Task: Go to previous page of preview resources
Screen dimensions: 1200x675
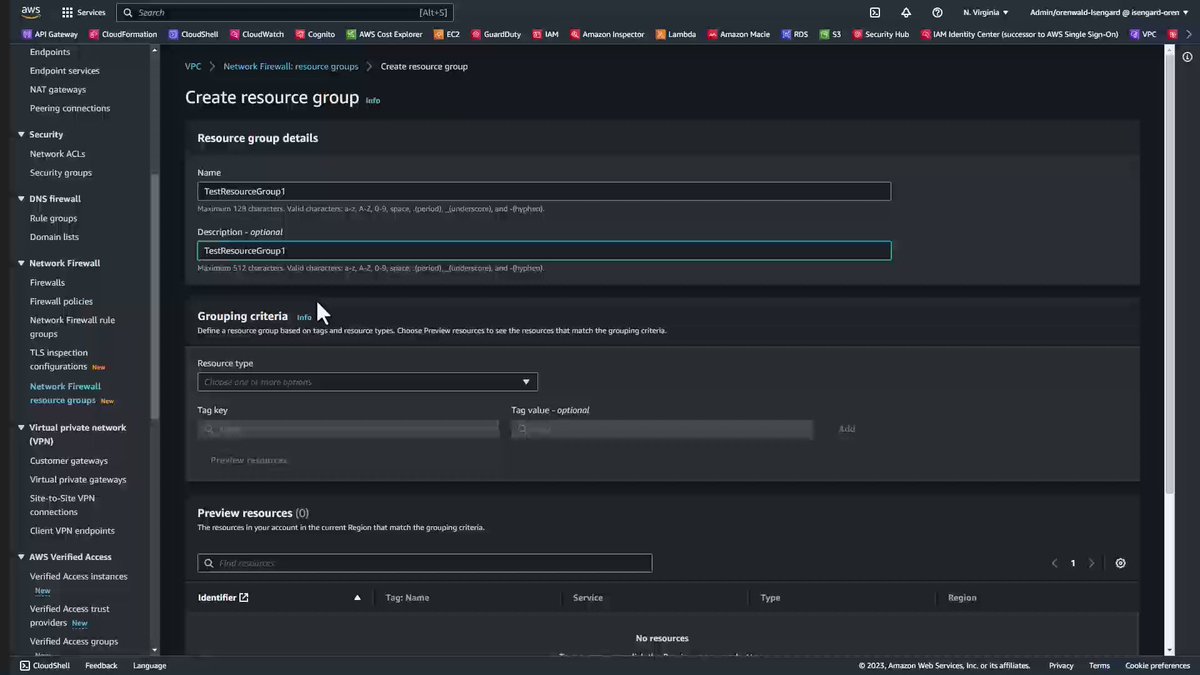Action: click(x=1054, y=563)
